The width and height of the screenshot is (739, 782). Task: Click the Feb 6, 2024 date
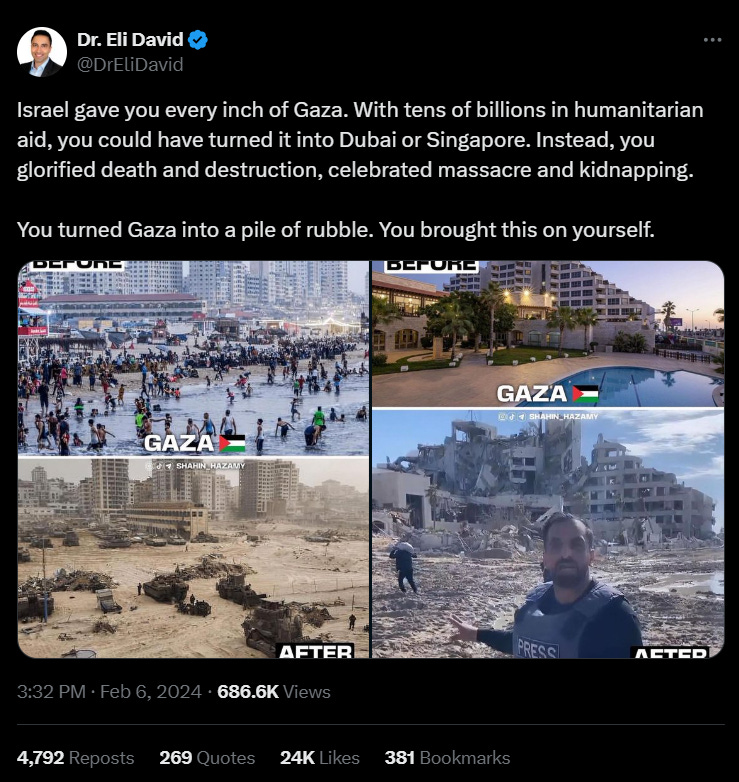151,692
